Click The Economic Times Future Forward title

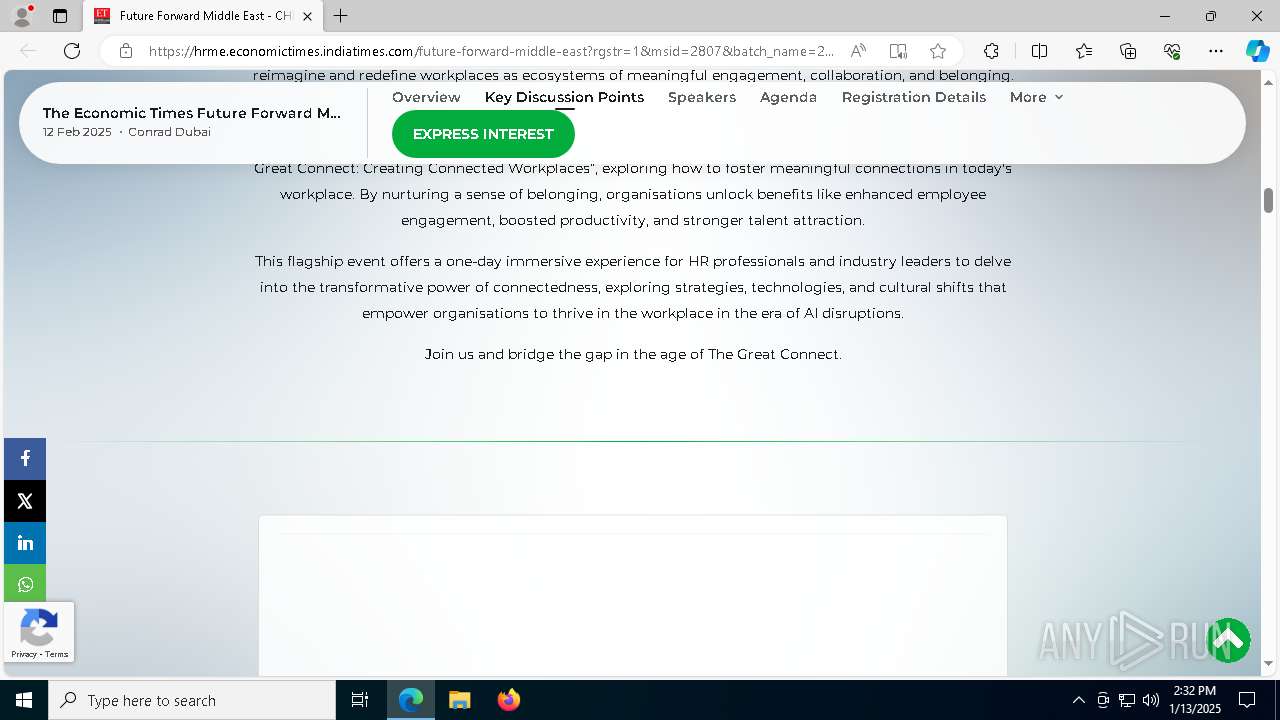(192, 113)
